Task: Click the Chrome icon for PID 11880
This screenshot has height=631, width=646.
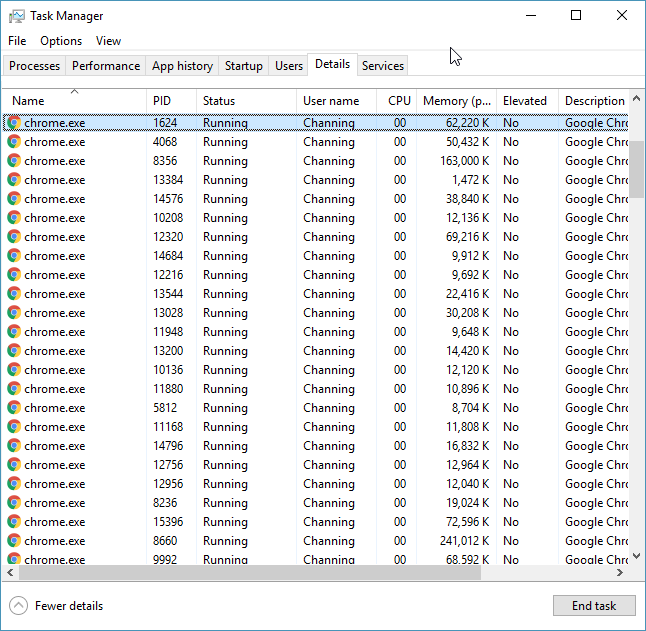Action: coord(14,388)
